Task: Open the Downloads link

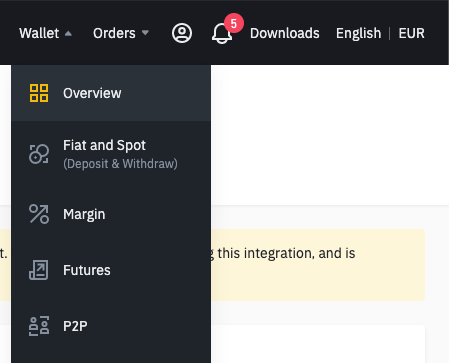Action: (x=285, y=33)
